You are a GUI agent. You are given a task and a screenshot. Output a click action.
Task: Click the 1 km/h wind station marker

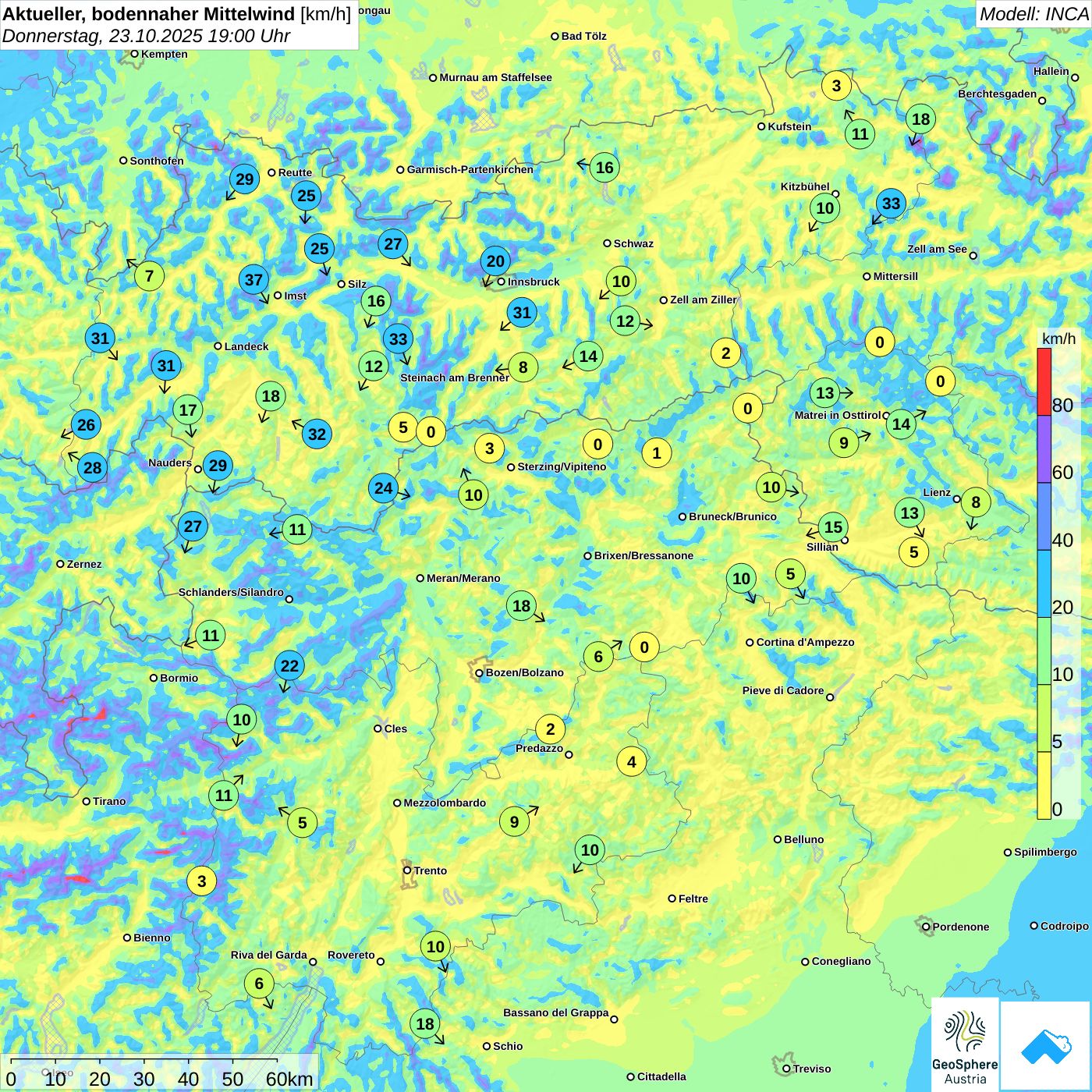click(656, 452)
